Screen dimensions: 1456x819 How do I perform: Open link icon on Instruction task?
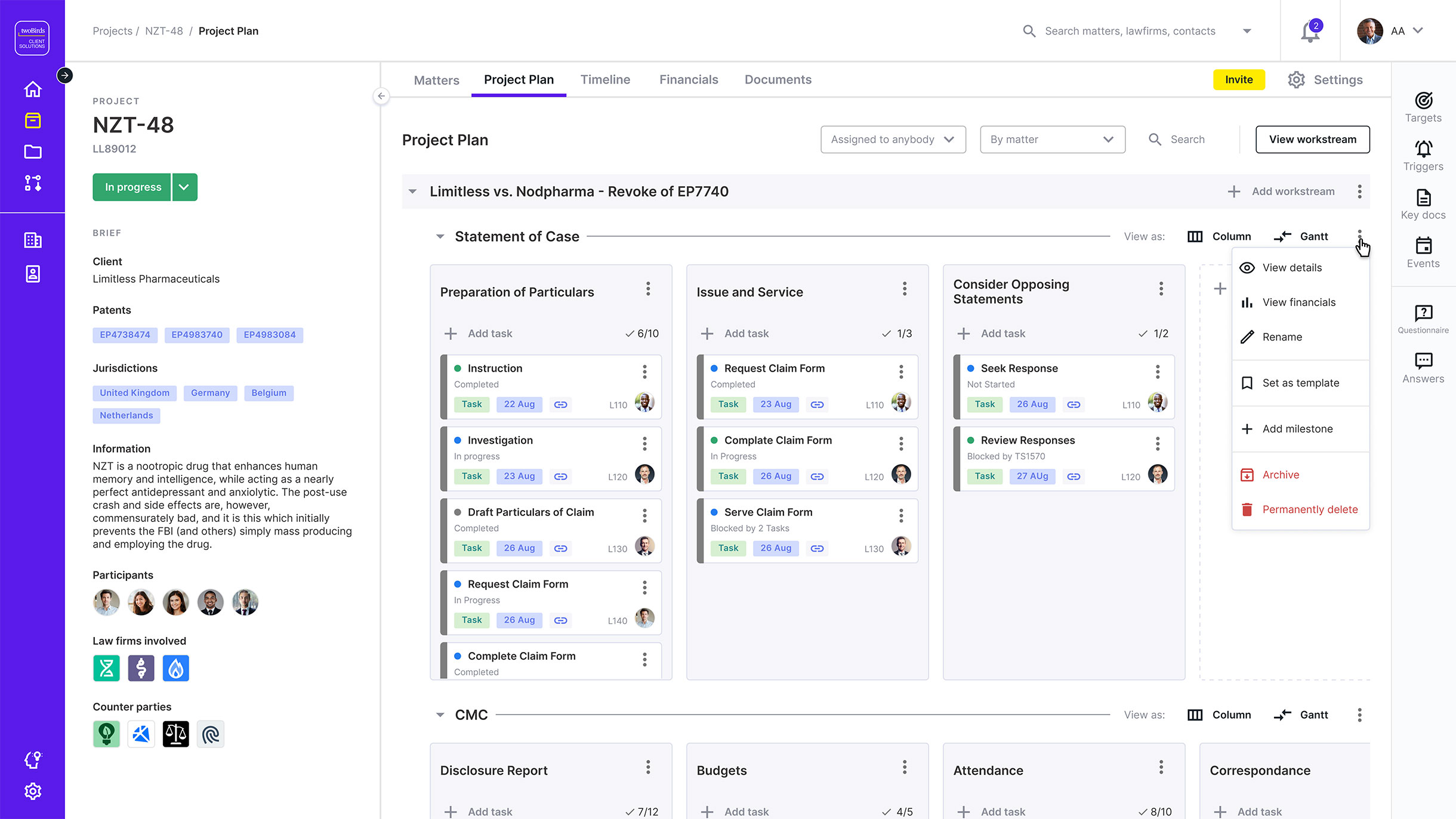(x=560, y=404)
